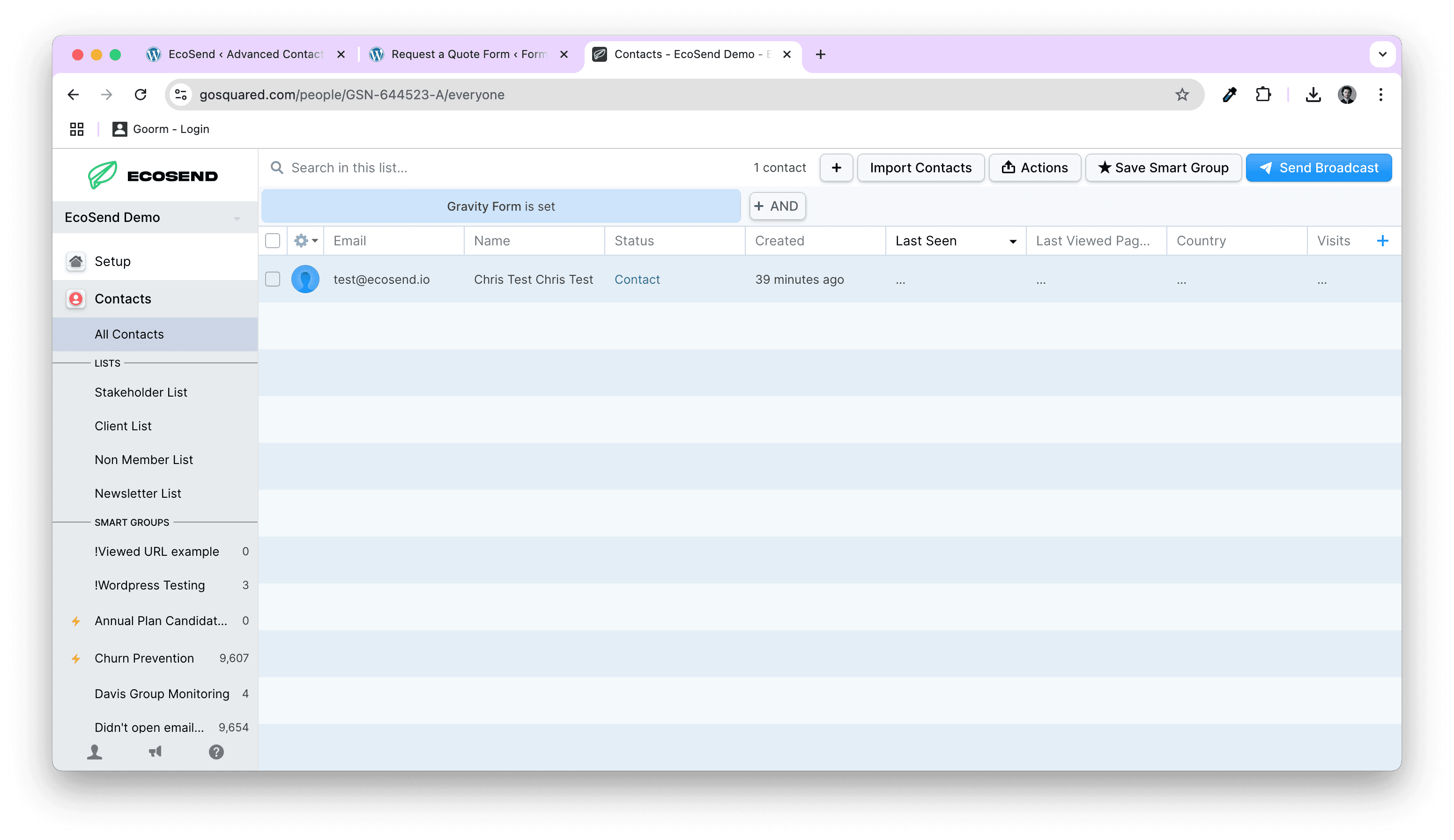Click the eyedropper extension icon
This screenshot has width=1454, height=840.
click(x=1230, y=95)
